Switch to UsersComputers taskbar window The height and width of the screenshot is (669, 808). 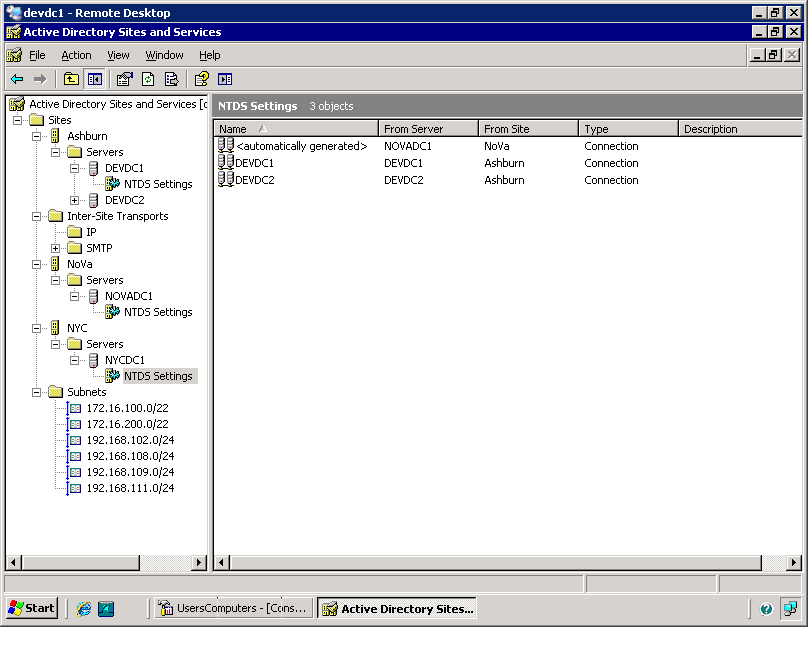pyautogui.click(x=234, y=608)
